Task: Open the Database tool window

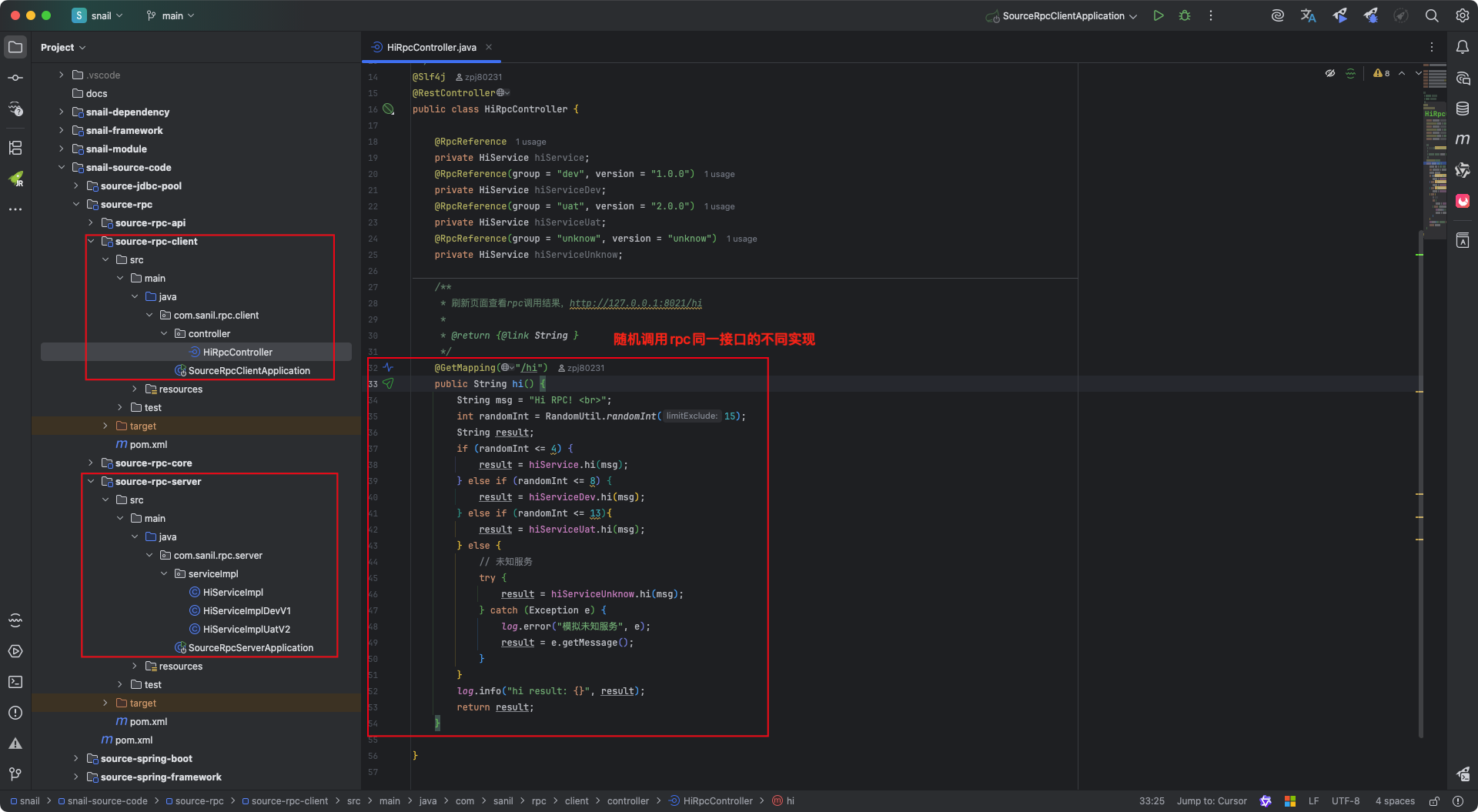Action: [1463, 109]
